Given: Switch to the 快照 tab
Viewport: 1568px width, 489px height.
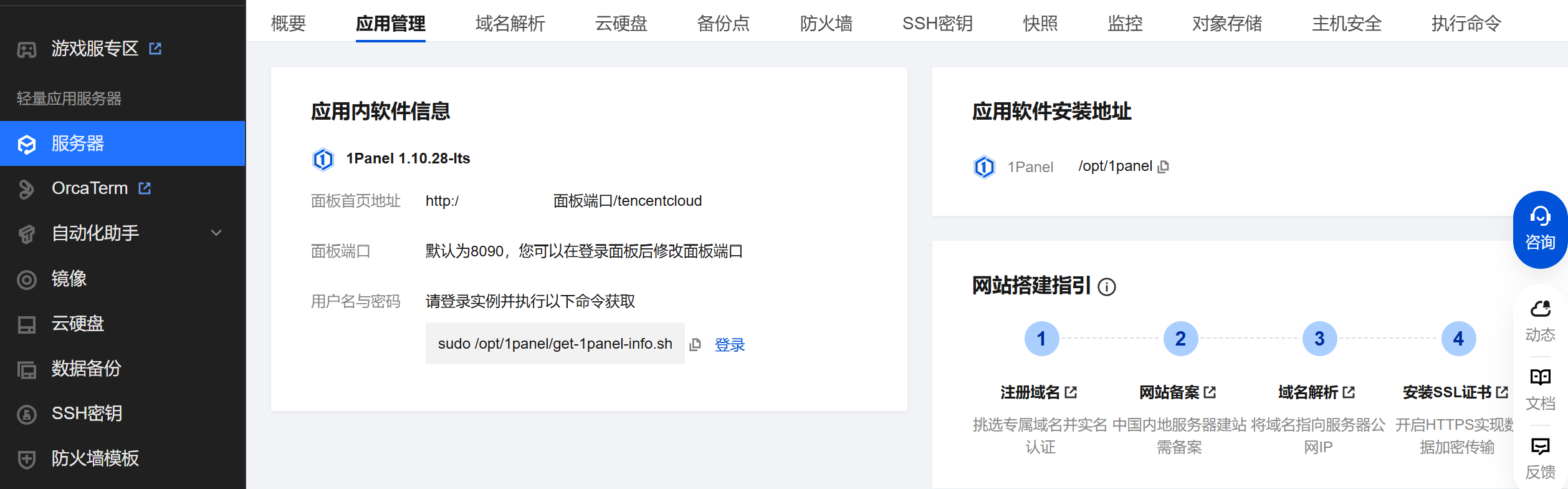Looking at the screenshot, I should tap(1041, 24).
